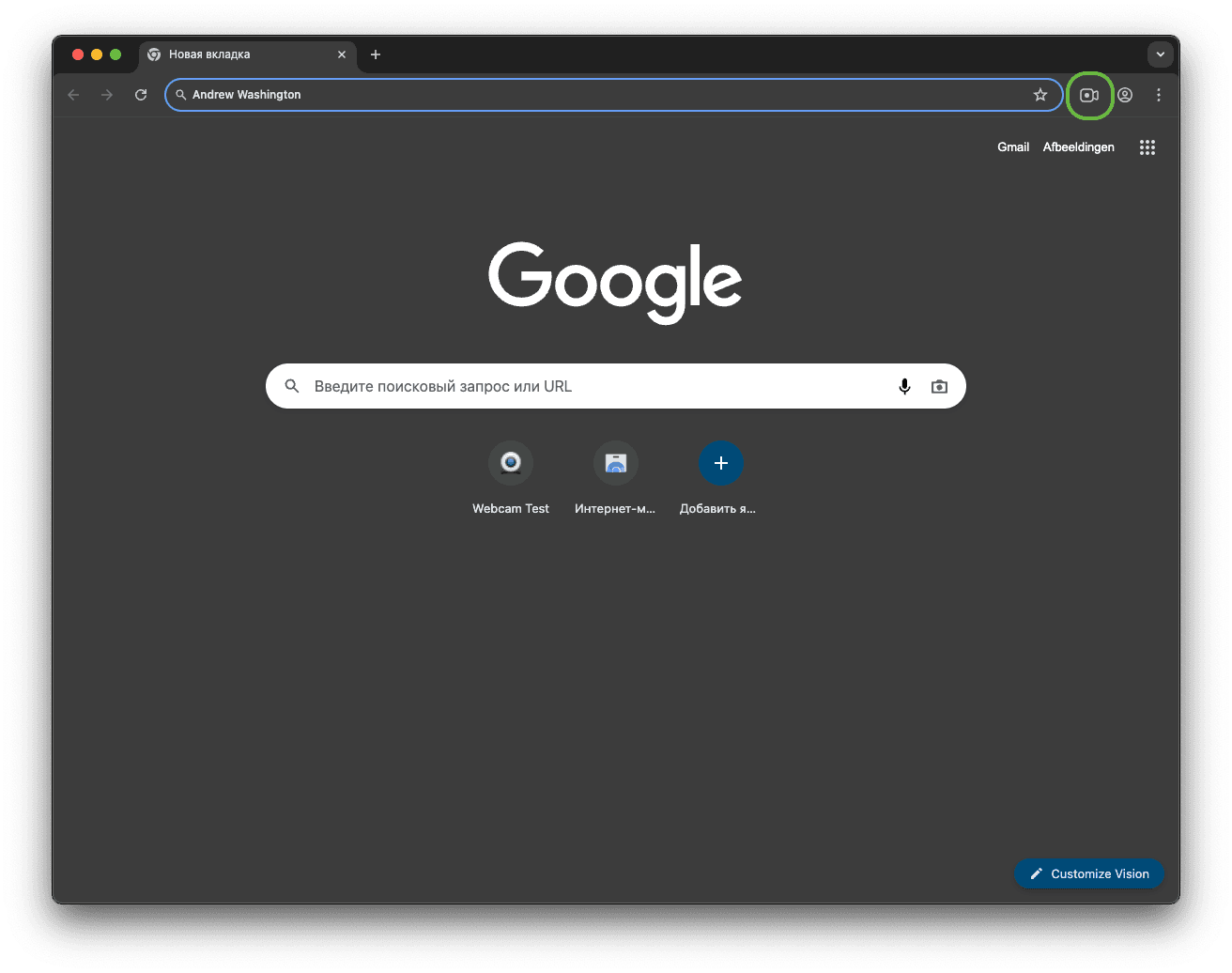Start voice search with microphone icon
1232x973 pixels.
(904, 386)
